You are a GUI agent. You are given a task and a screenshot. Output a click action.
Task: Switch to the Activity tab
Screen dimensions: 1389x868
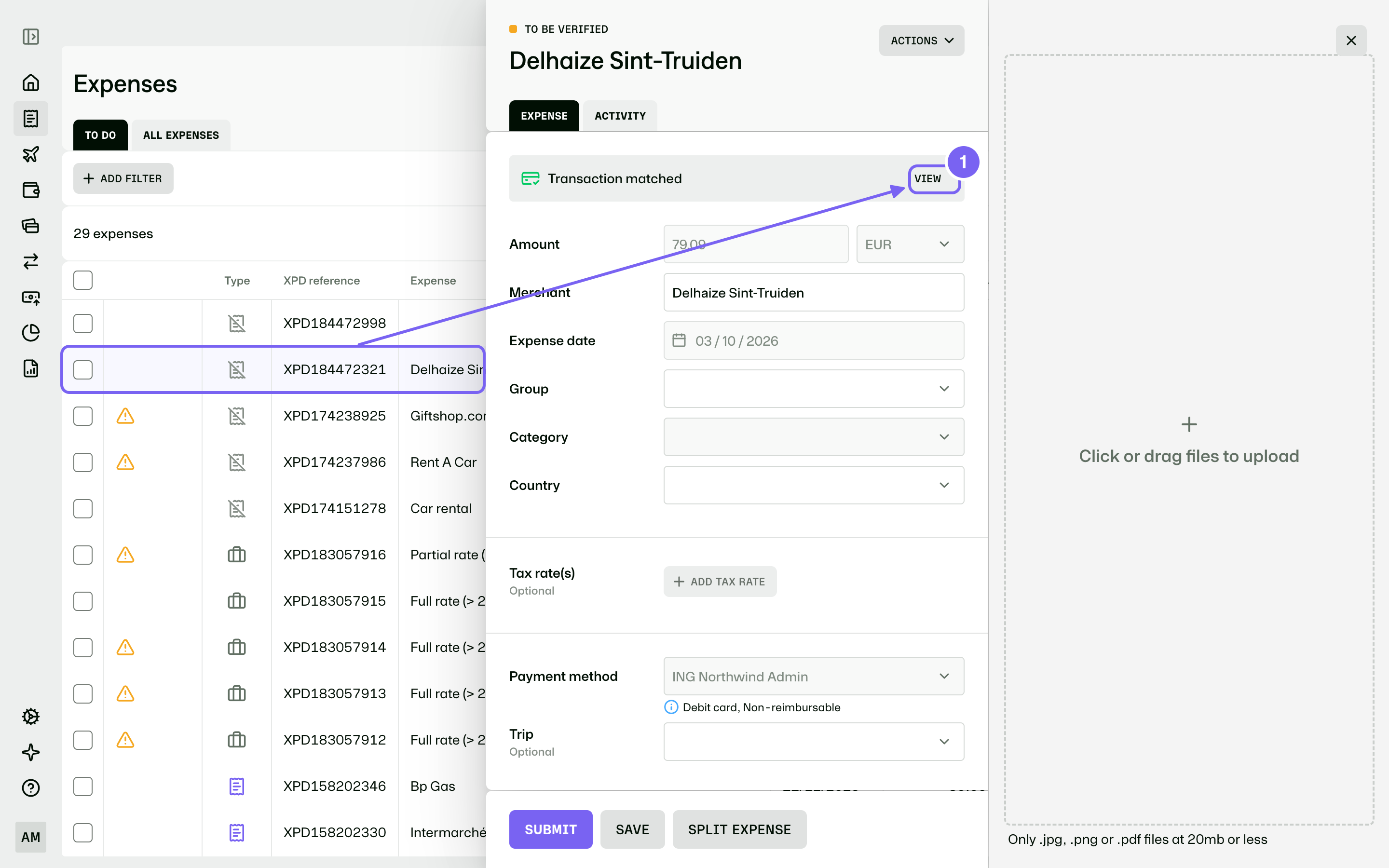coord(620,116)
